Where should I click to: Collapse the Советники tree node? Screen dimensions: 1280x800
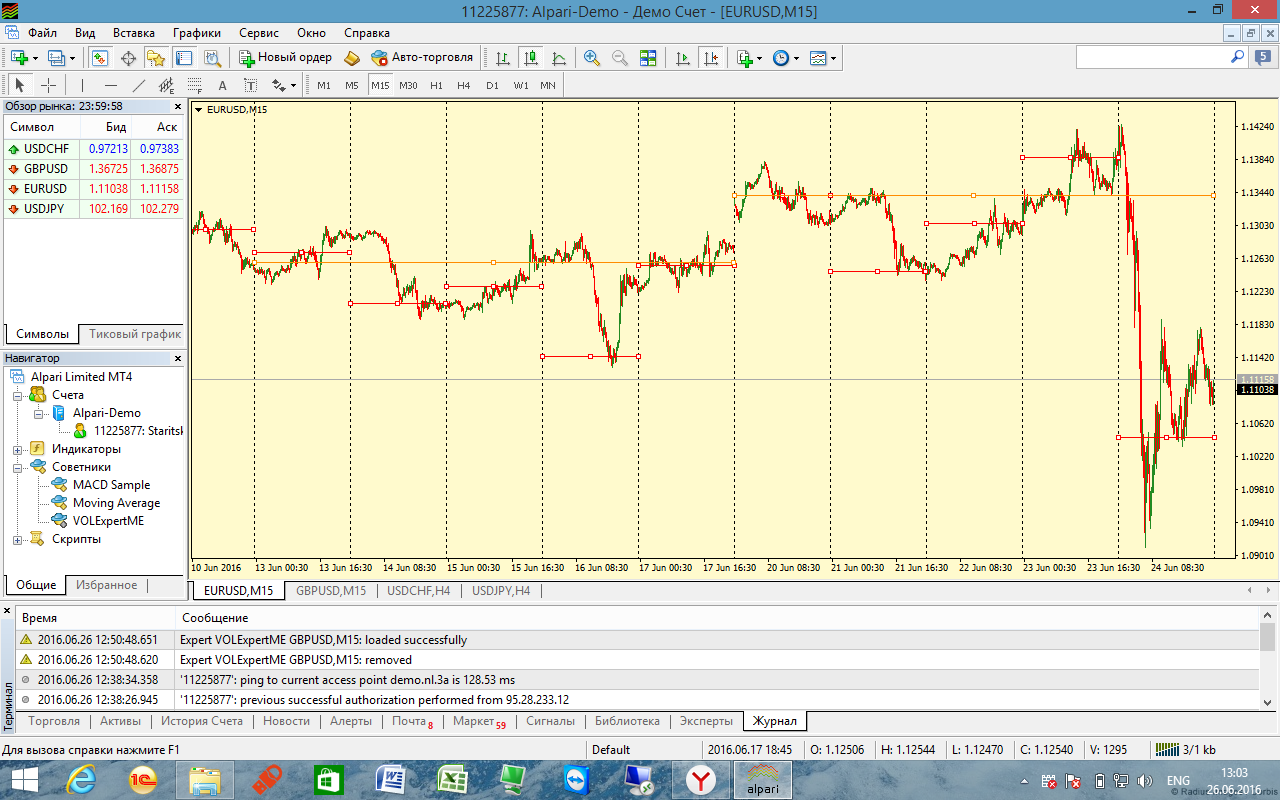18,467
